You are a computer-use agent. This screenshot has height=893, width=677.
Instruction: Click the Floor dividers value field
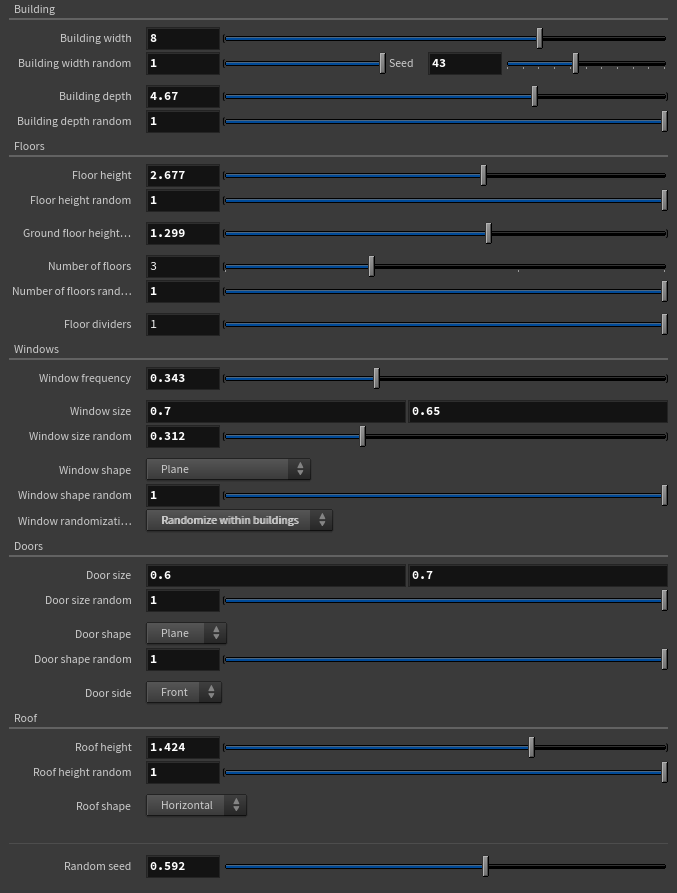[183, 324]
